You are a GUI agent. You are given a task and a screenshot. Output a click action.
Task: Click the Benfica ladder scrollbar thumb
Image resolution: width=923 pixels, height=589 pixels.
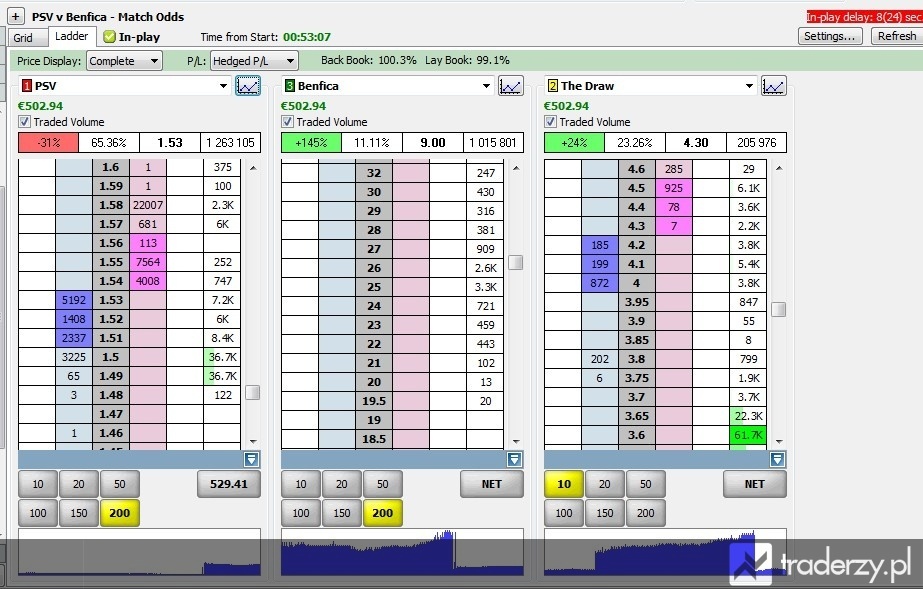pyautogui.click(x=516, y=262)
